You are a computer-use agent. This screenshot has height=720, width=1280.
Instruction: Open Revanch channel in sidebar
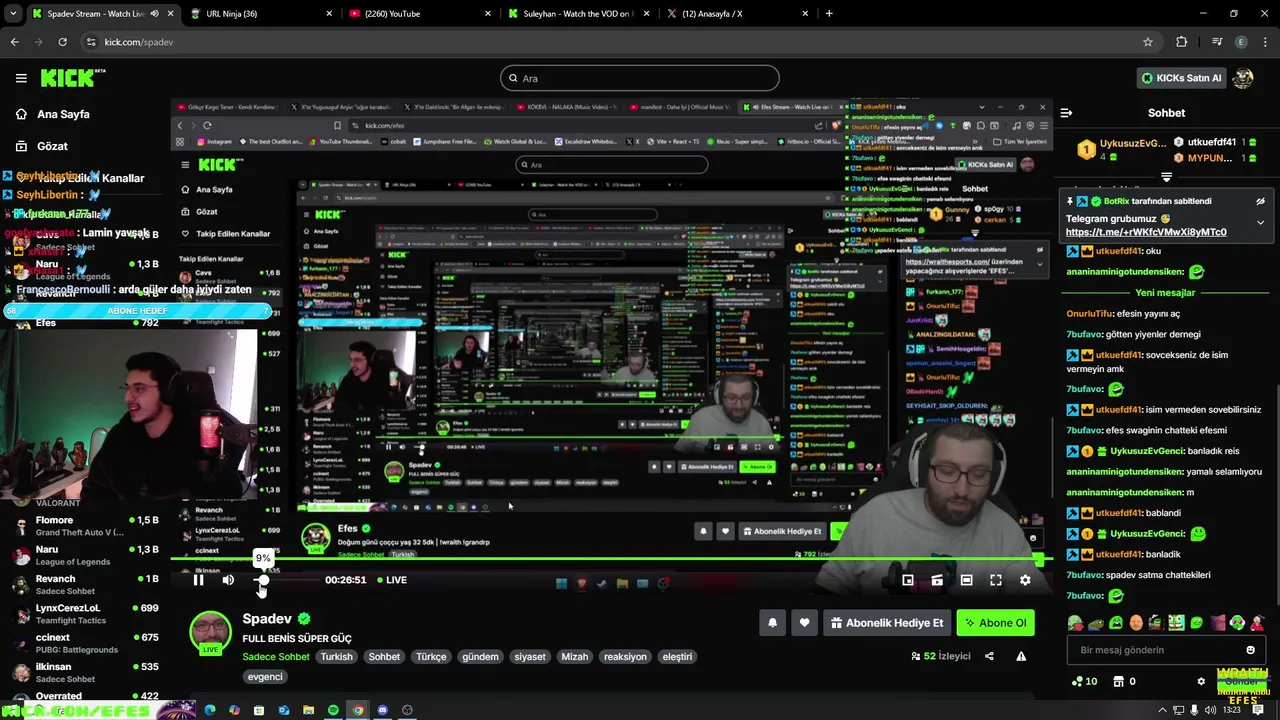(85, 584)
